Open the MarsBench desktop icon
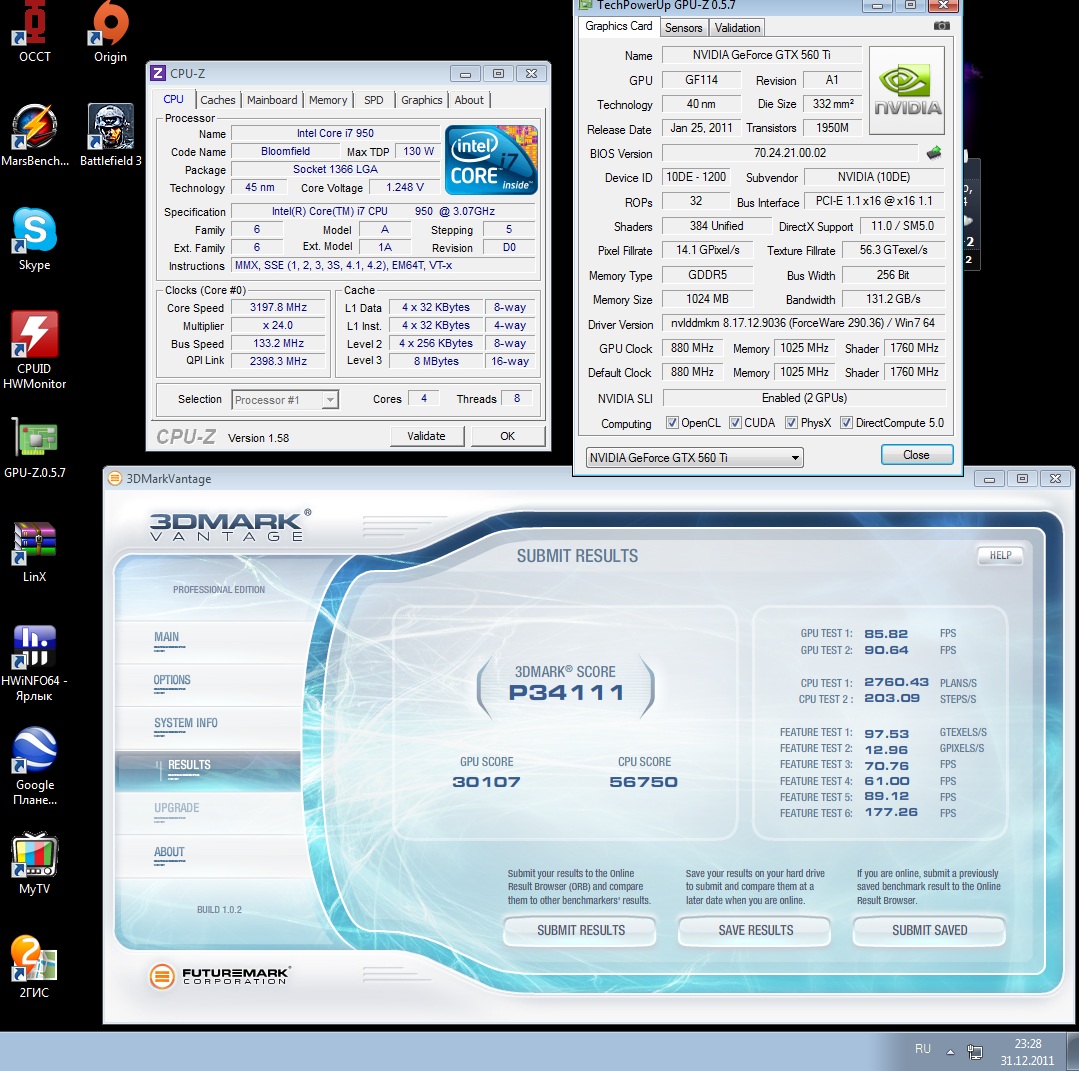Image resolution: width=1079 pixels, height=1071 pixels. [x=34, y=135]
